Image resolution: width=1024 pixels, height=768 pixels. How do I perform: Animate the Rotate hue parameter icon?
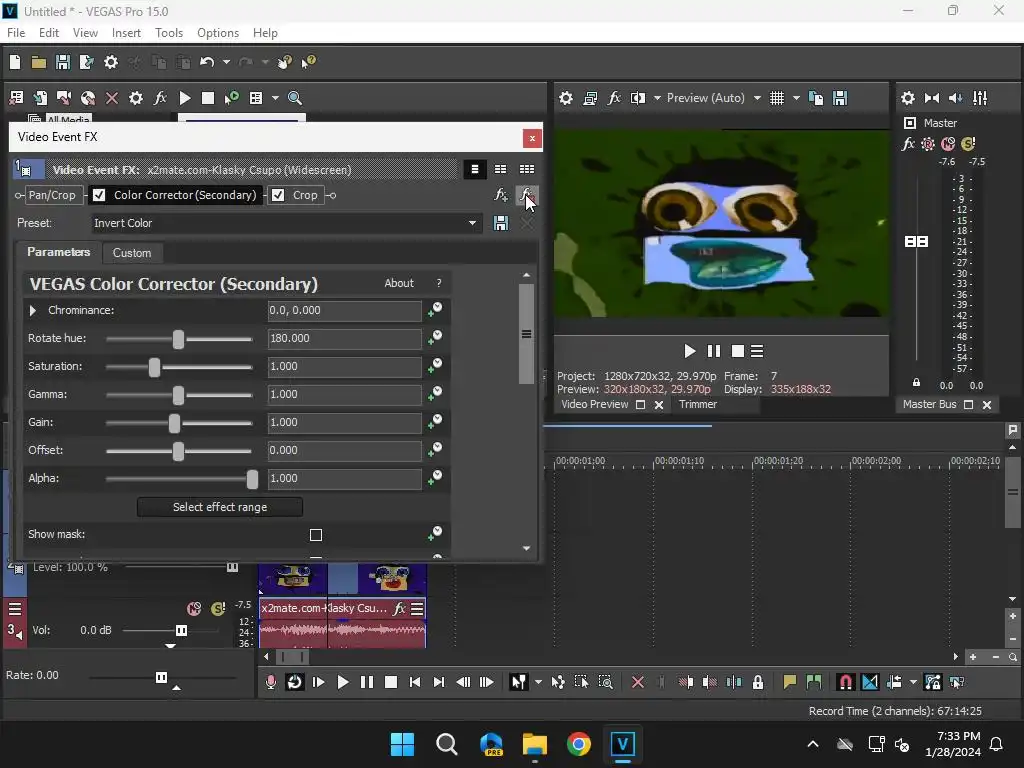[435, 338]
